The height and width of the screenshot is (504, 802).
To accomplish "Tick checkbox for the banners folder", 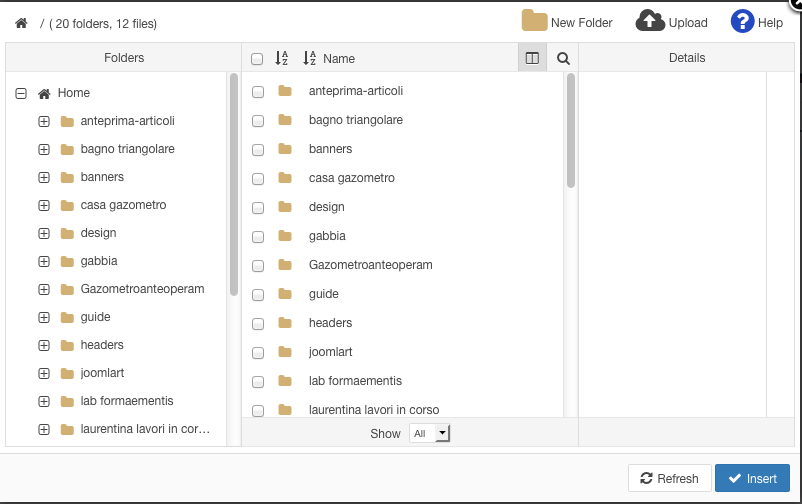I will [258, 150].
